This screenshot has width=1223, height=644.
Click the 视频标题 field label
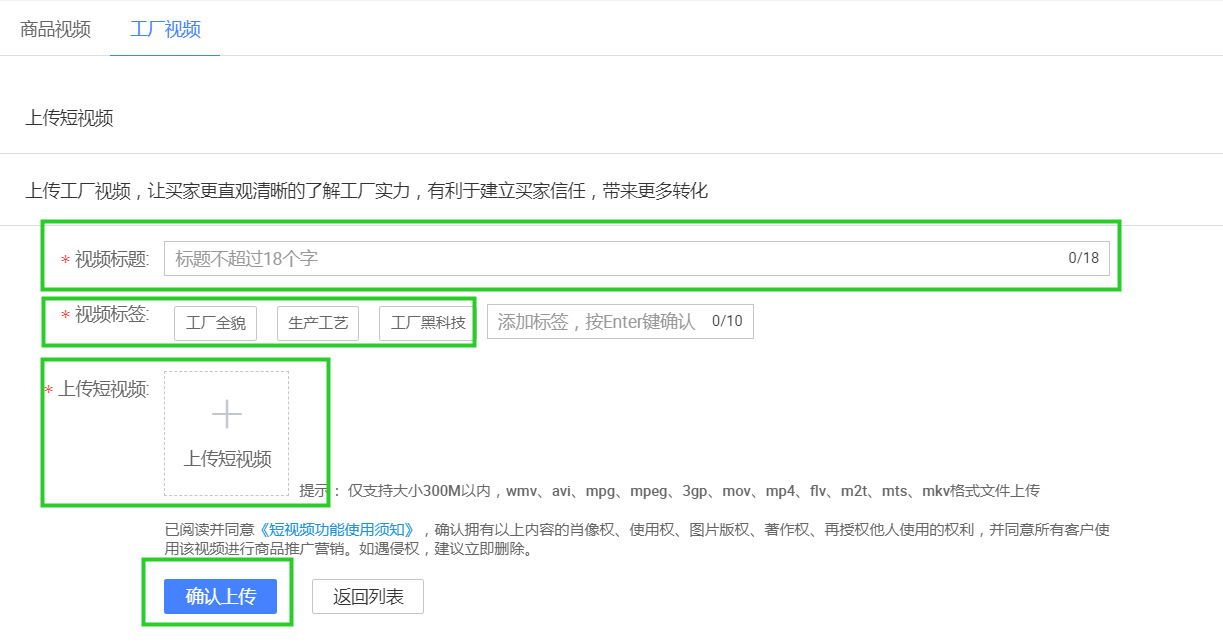pyautogui.click(x=112, y=259)
